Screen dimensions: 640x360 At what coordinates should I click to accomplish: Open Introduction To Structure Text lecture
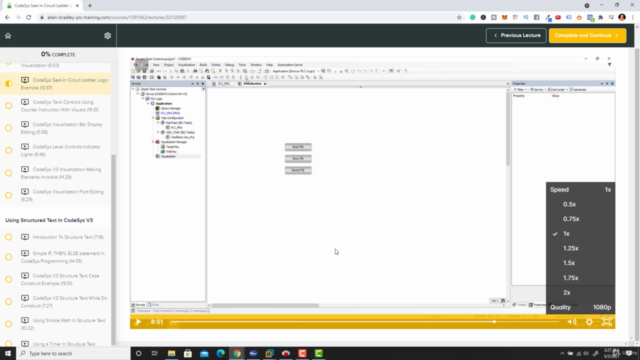click(x=62, y=237)
